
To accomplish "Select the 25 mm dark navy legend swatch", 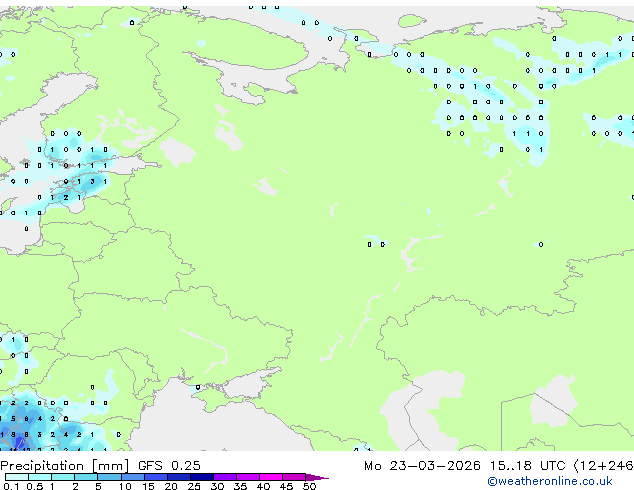I will coord(201,477).
